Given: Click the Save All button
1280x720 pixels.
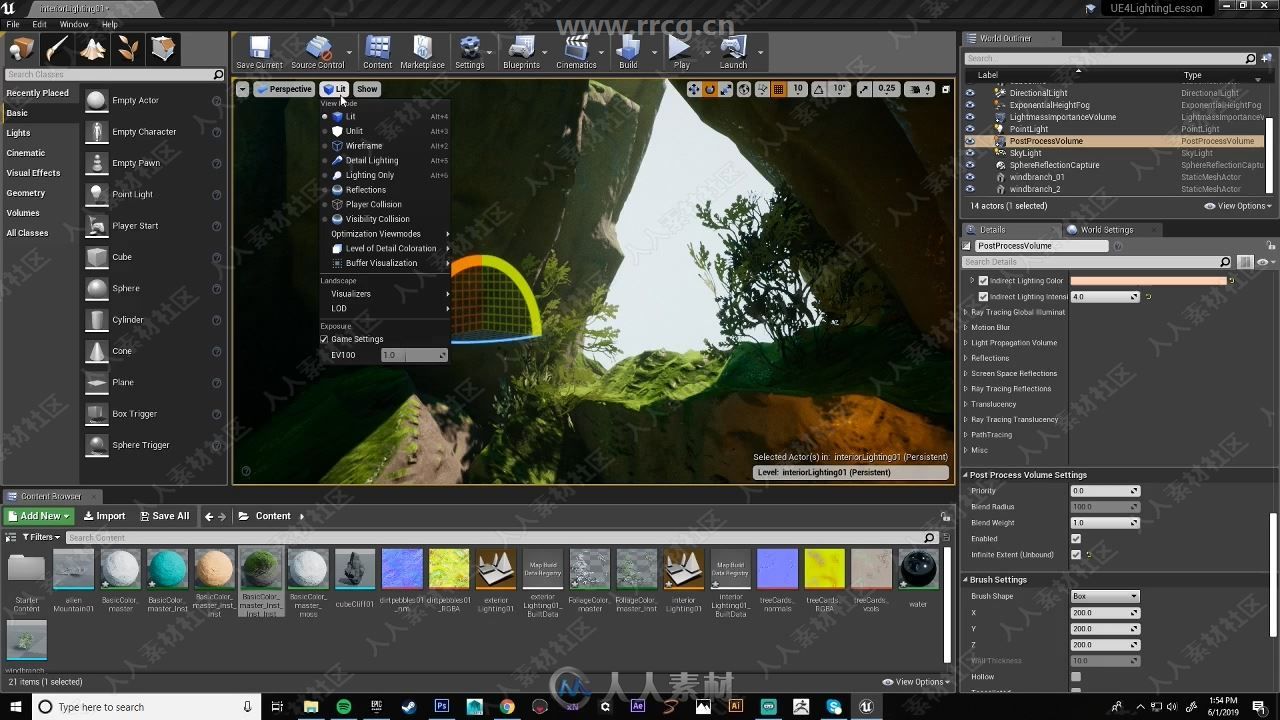Looking at the screenshot, I should [x=163, y=516].
